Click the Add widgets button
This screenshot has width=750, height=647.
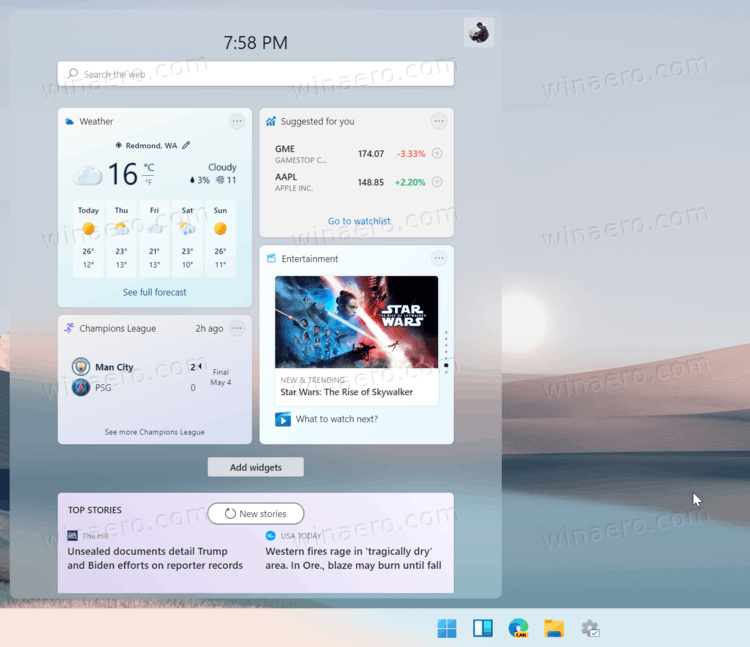(x=255, y=467)
